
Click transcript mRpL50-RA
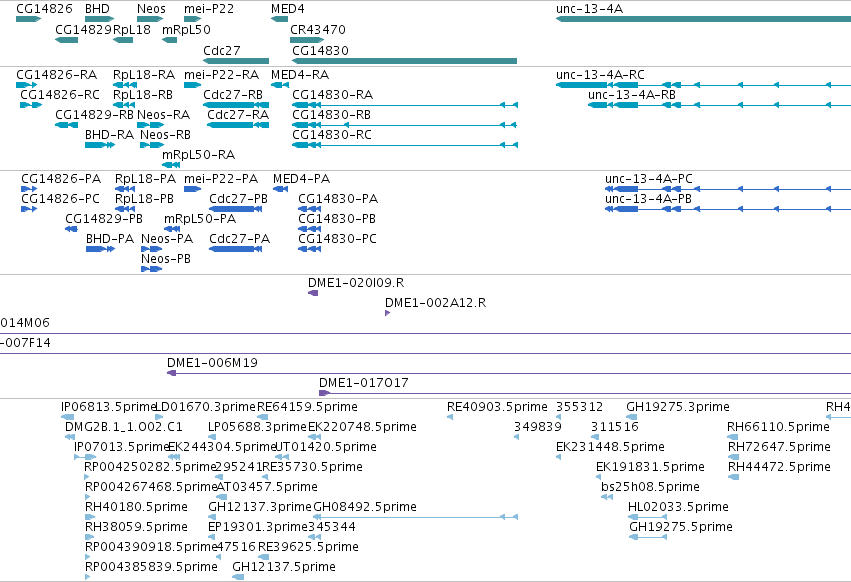pyautogui.click(x=198, y=155)
